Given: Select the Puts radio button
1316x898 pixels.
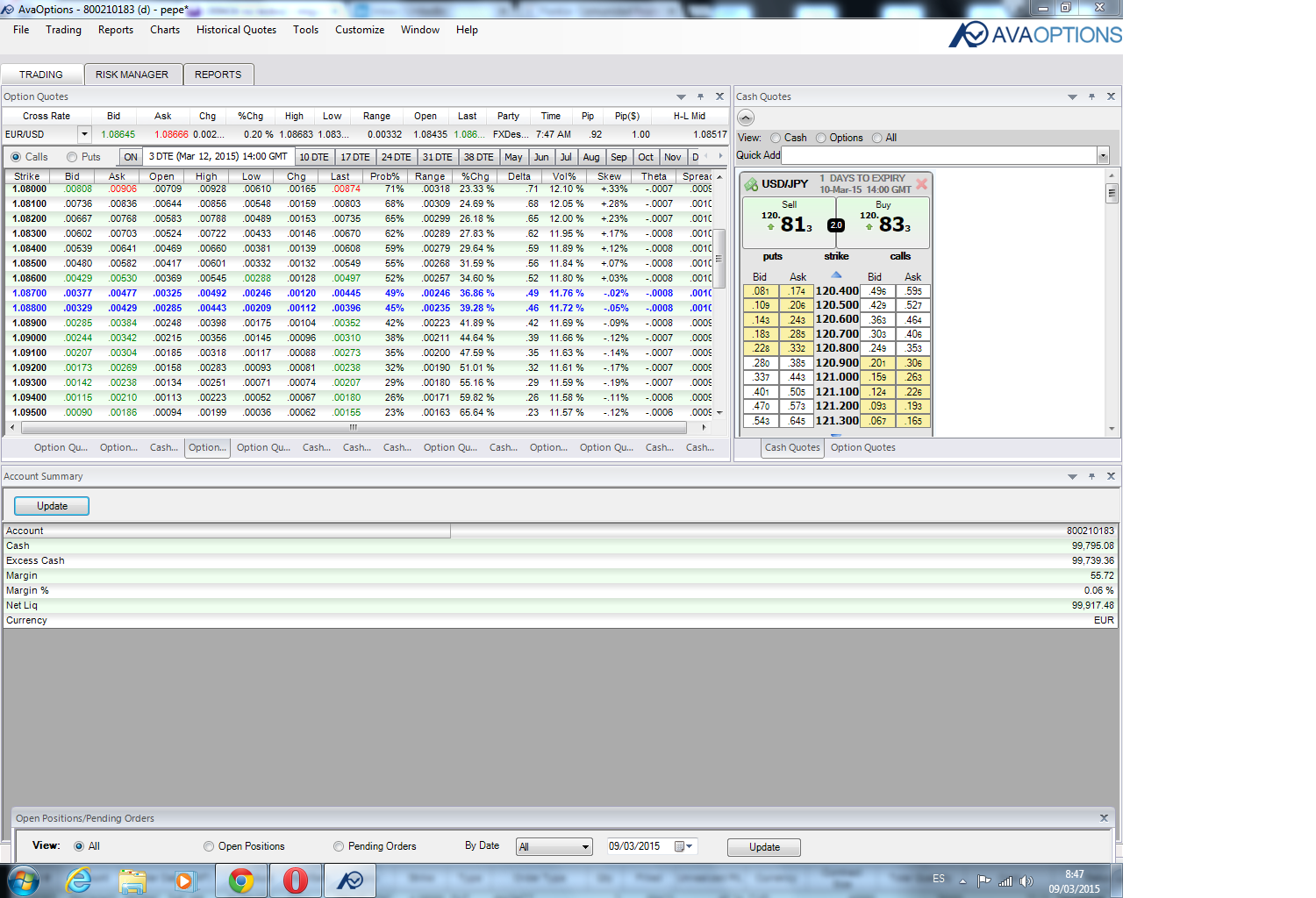Looking at the screenshot, I should (73, 157).
